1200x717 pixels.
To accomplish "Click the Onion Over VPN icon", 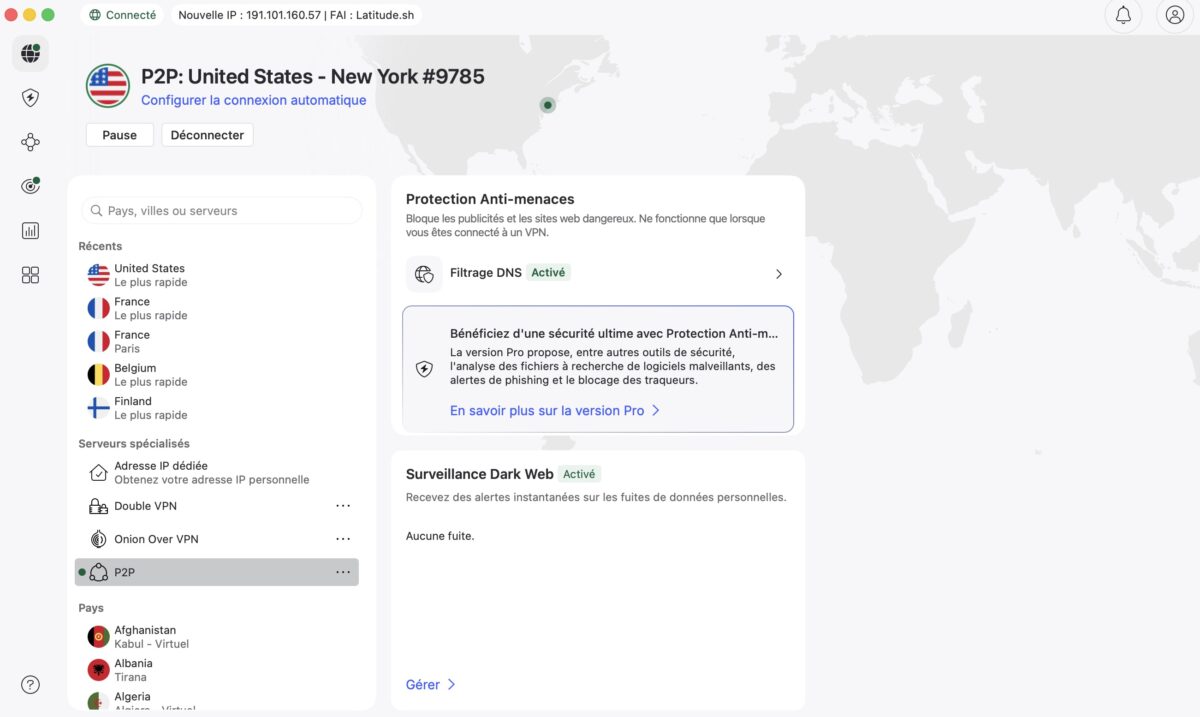I will click(x=98, y=539).
